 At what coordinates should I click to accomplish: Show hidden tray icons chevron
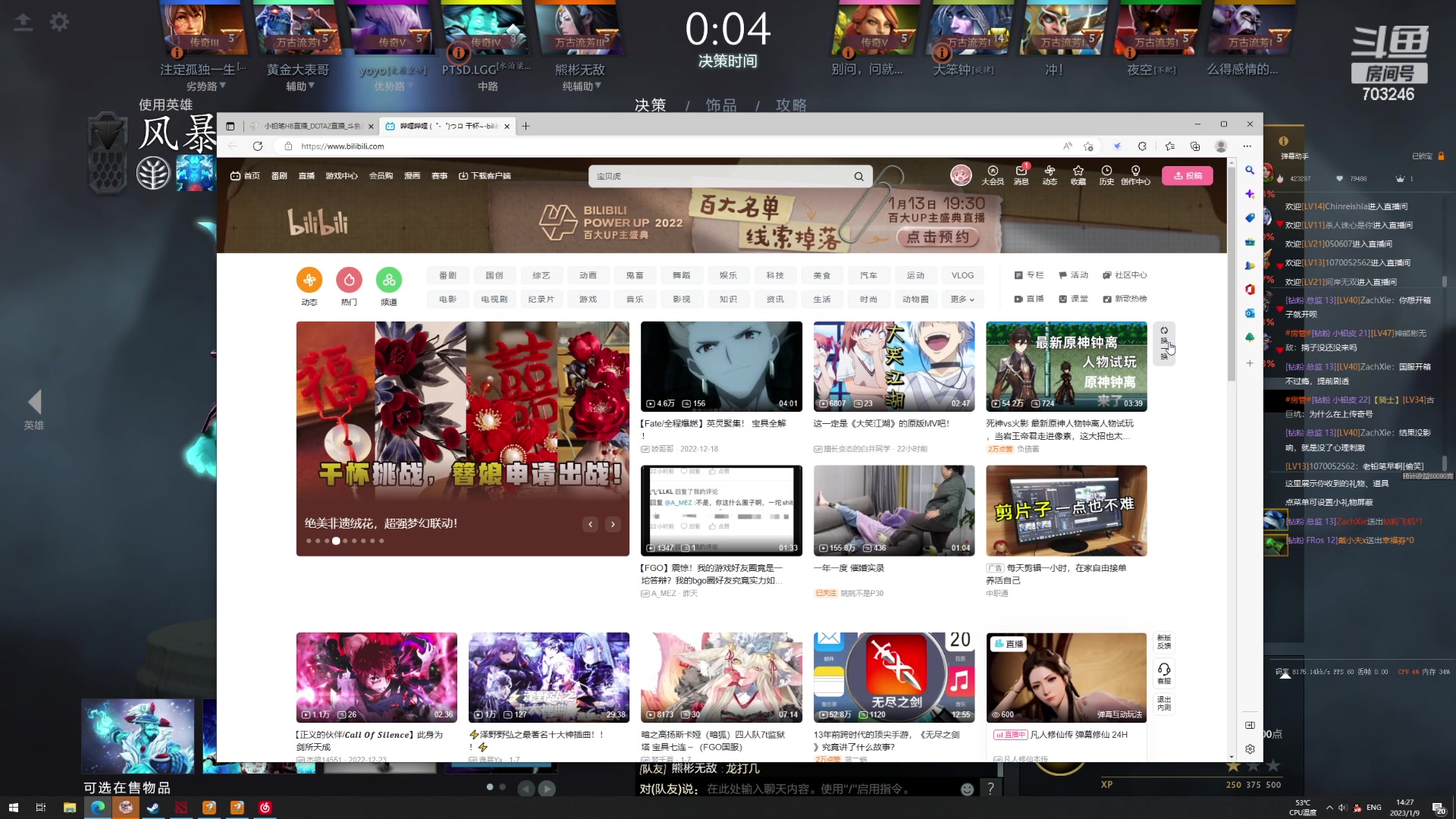click(1329, 808)
